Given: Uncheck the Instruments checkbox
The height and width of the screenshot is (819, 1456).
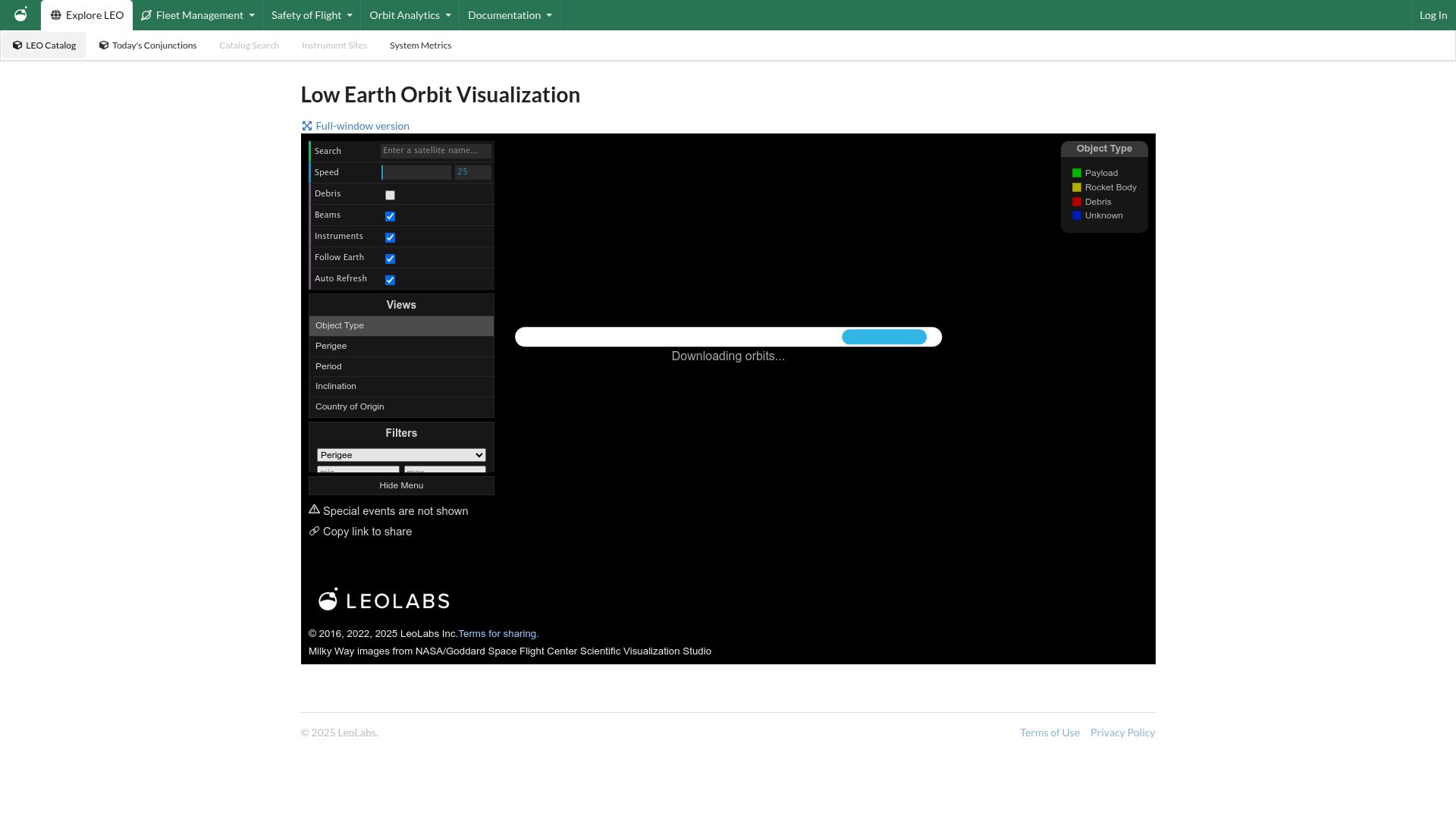Looking at the screenshot, I should click(390, 237).
